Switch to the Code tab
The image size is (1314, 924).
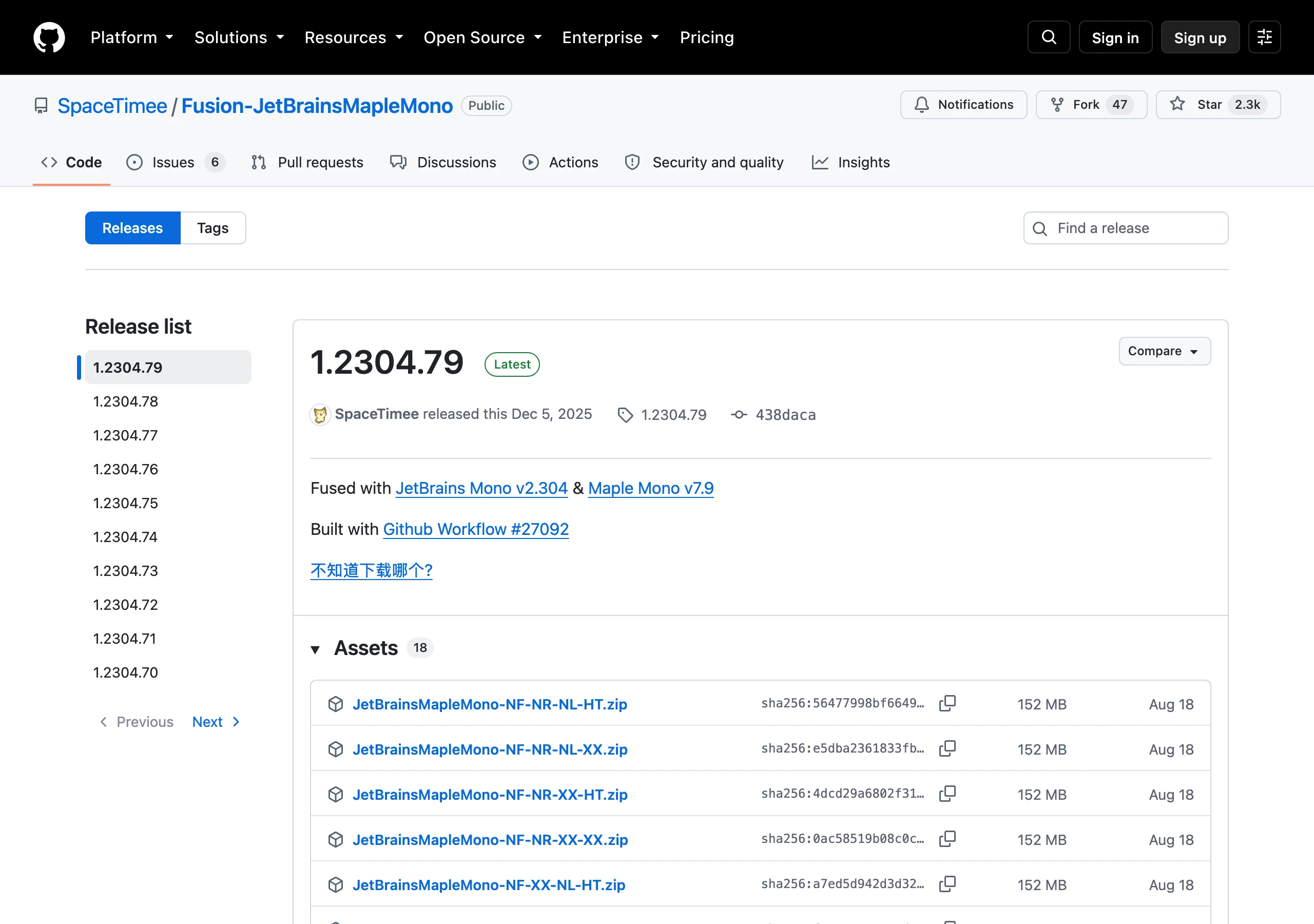[x=71, y=163]
